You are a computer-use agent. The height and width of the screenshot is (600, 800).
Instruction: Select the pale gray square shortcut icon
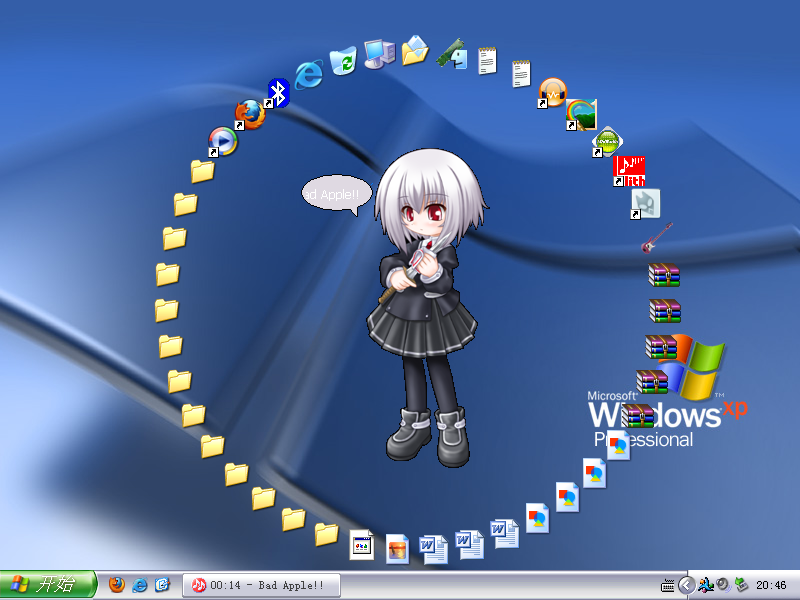[x=645, y=204]
